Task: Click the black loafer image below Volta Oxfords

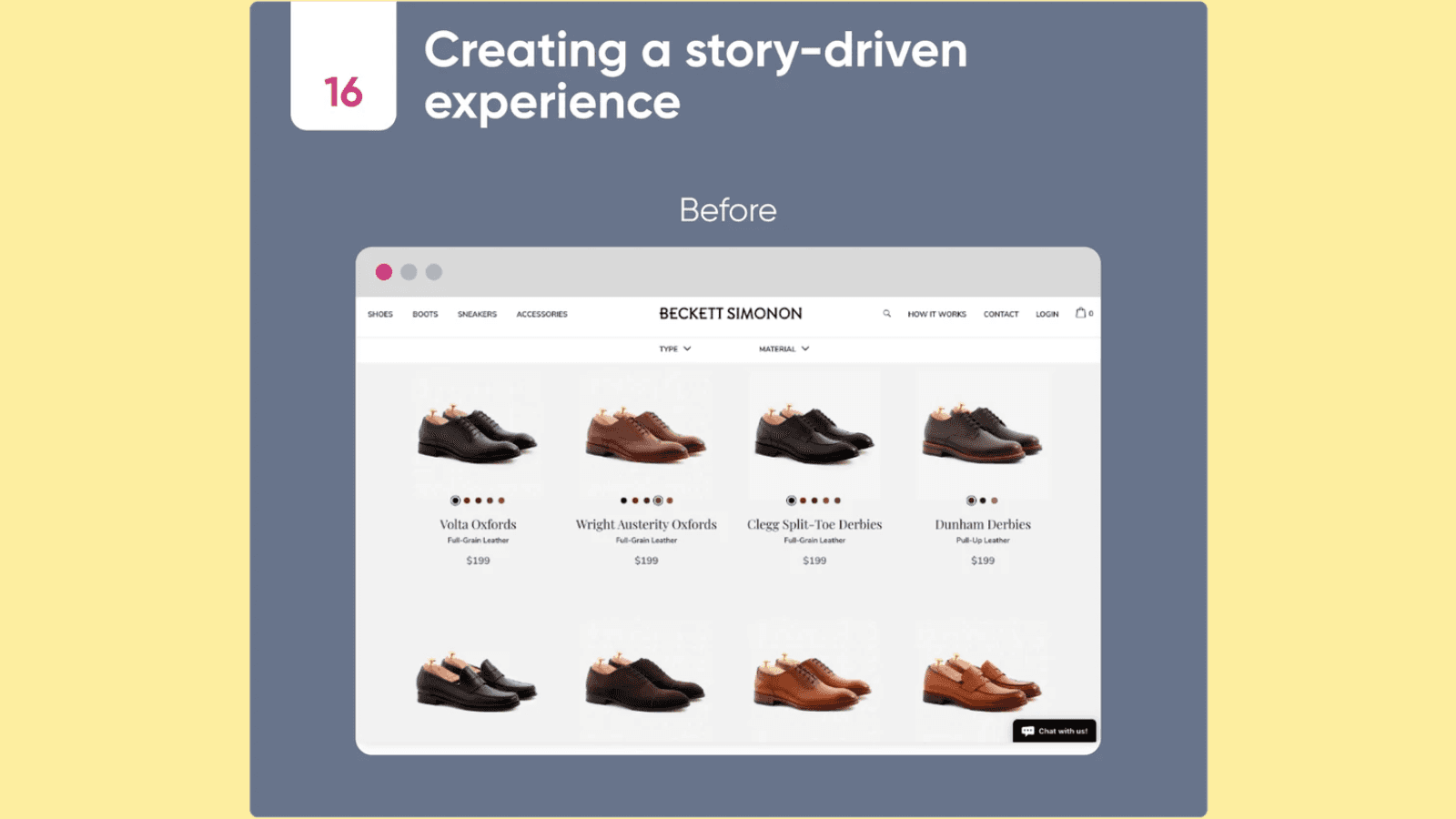Action: 477,681
